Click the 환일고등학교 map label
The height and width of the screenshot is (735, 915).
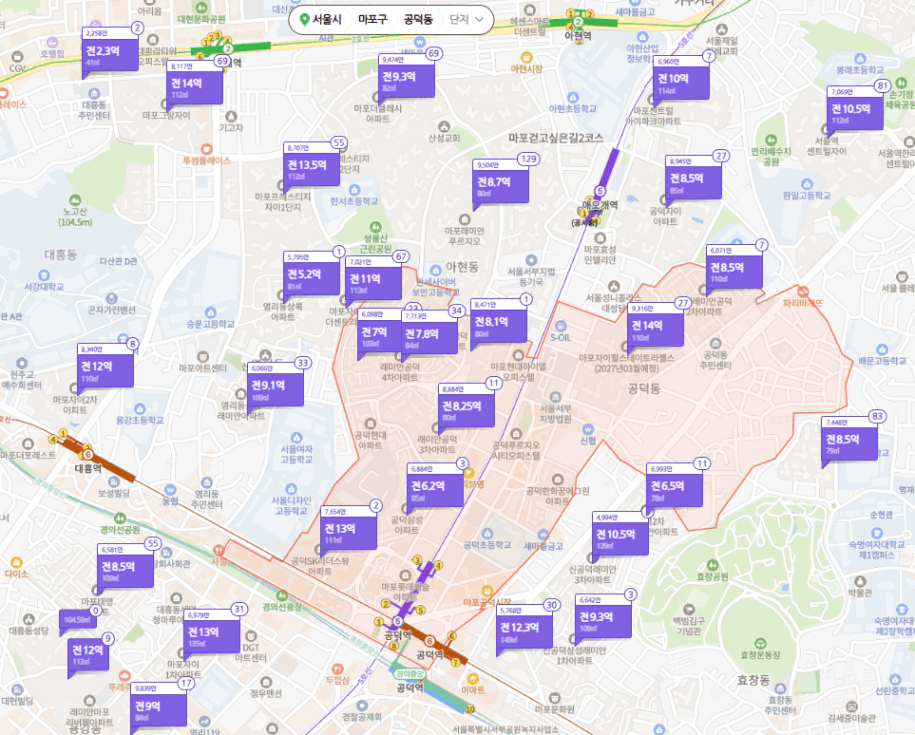(806, 196)
